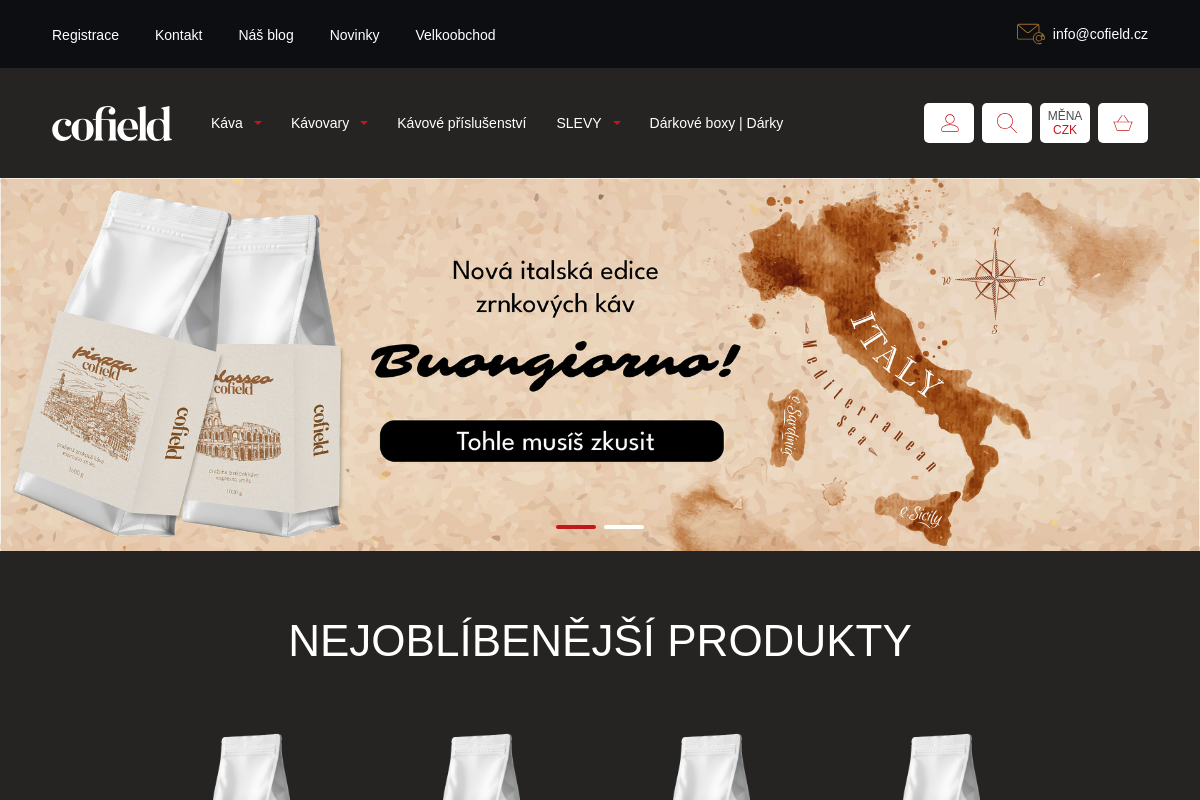Switch to the second white carousel indicator
Screen dimensions: 1200x800
click(624, 527)
